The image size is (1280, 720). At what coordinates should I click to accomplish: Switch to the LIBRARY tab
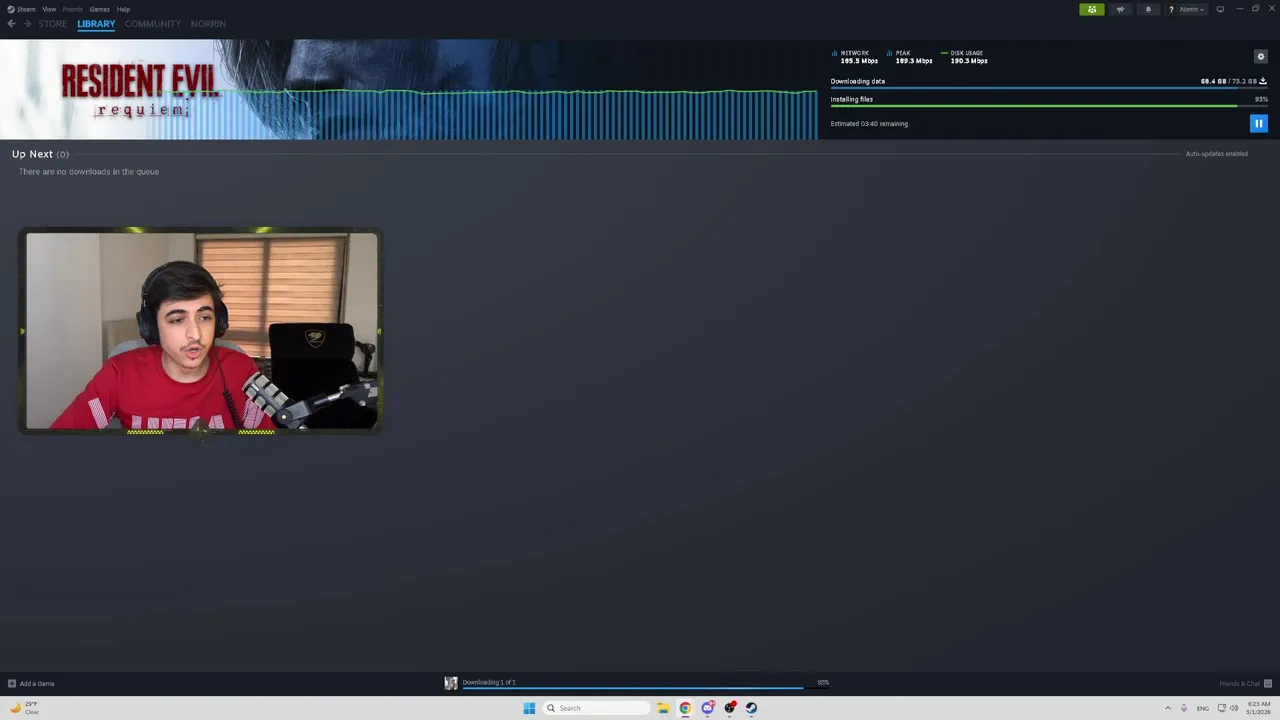(96, 24)
